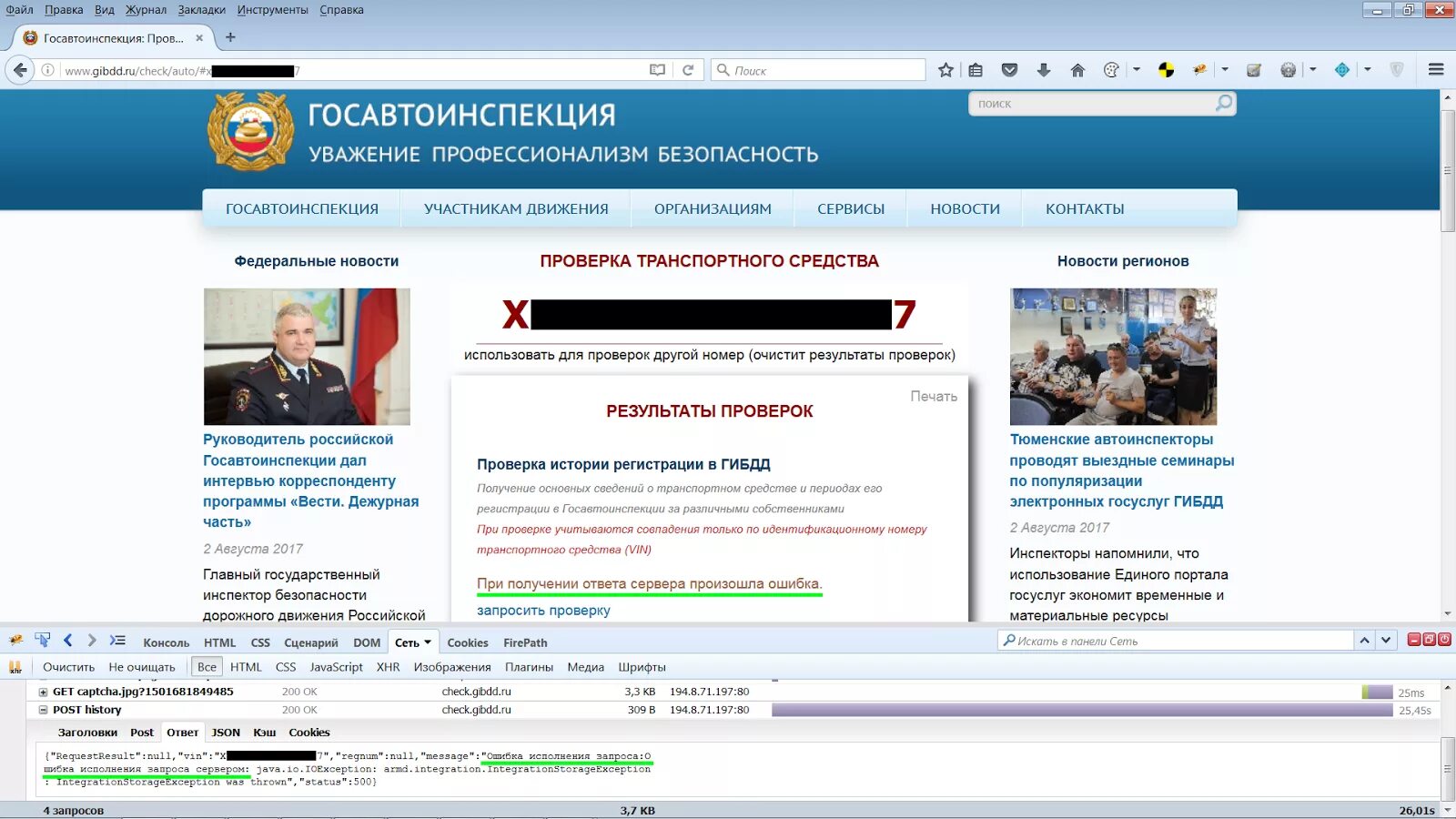Viewport: 1456px width, 819px height.
Task: Toggle the Медиа network filter
Action: coord(585,667)
